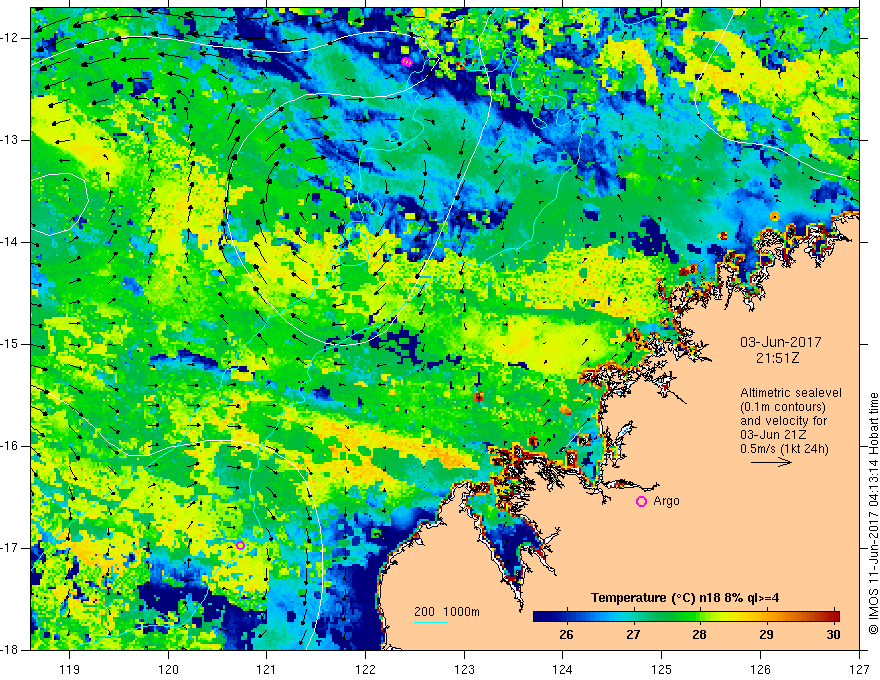Click the 0.5m/s velocity scale arrow
The height and width of the screenshot is (680, 880).
[x=771, y=462]
